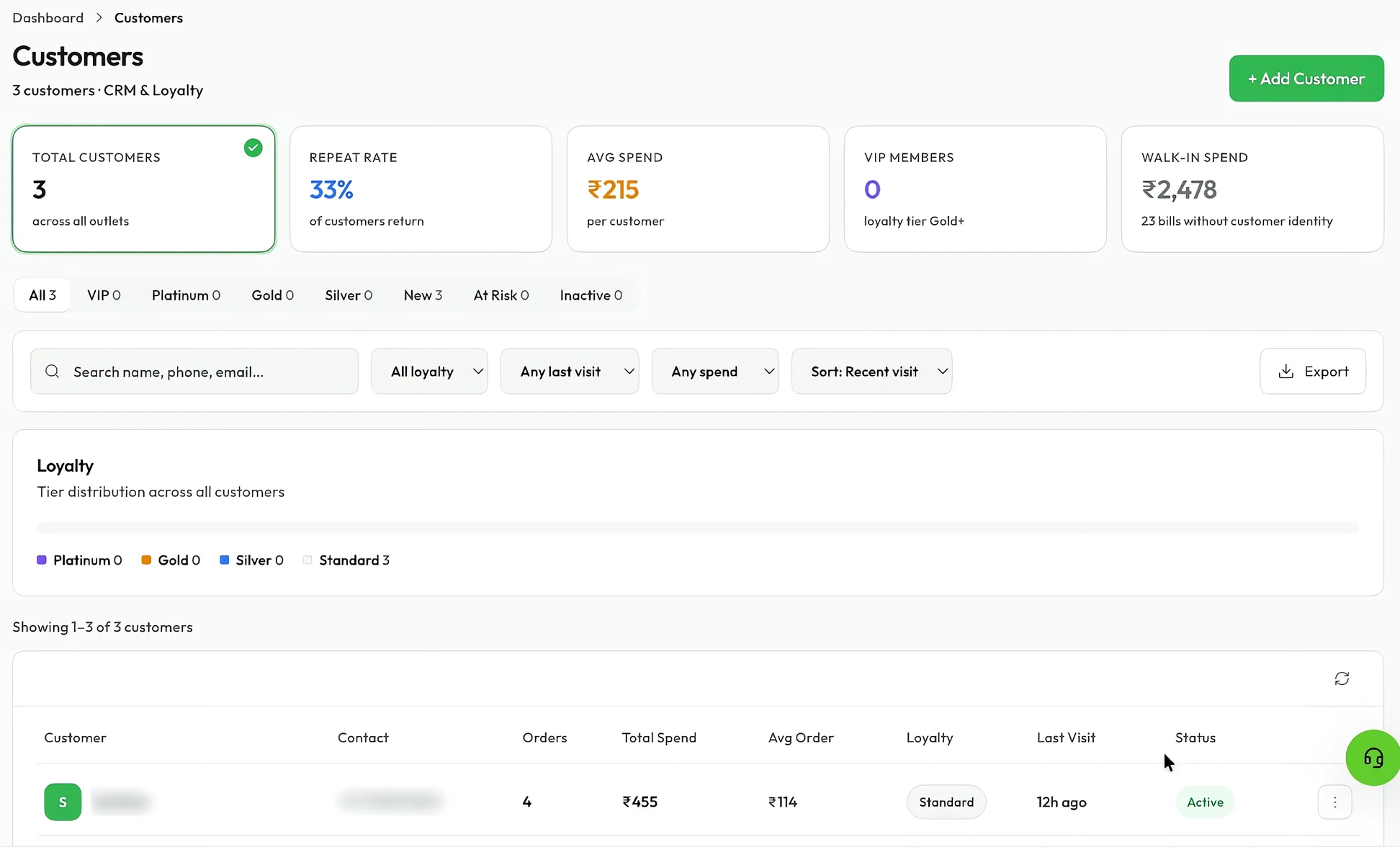Screen dimensions: 1400x847
Task: Click the ₹455 total spend value
Action: pos(640,802)
